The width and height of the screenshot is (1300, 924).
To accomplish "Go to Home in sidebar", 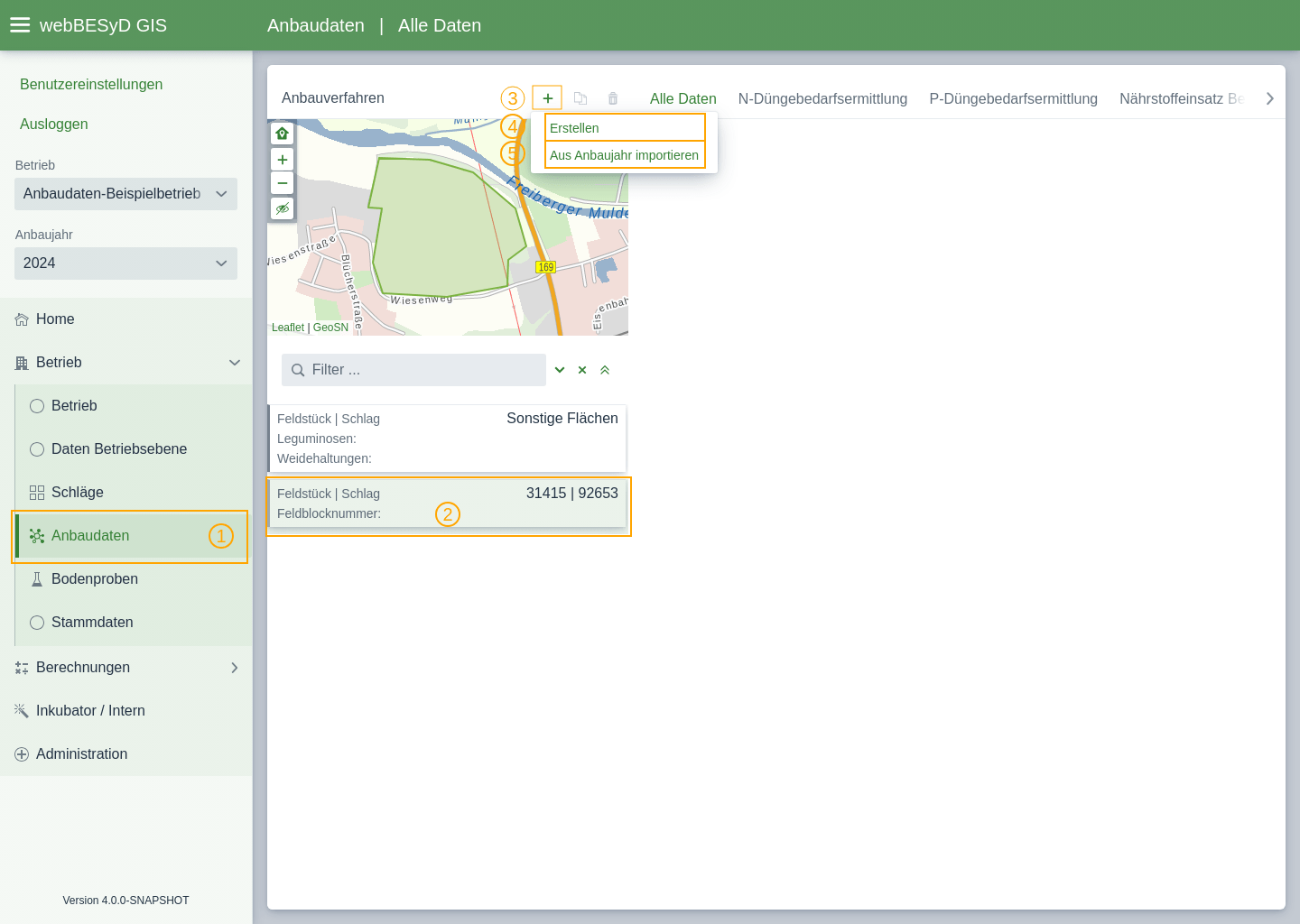I will coord(126,319).
